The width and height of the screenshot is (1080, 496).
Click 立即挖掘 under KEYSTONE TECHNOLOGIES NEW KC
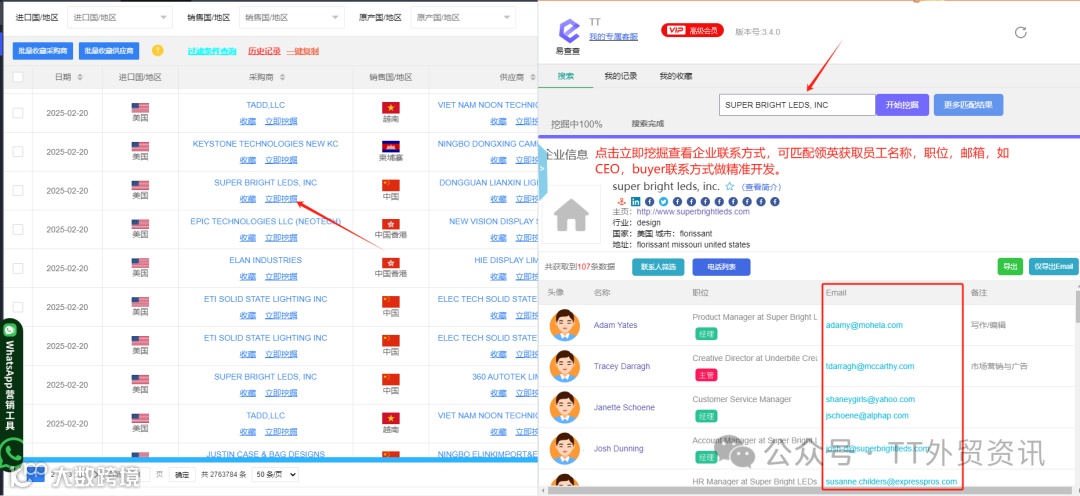point(282,160)
